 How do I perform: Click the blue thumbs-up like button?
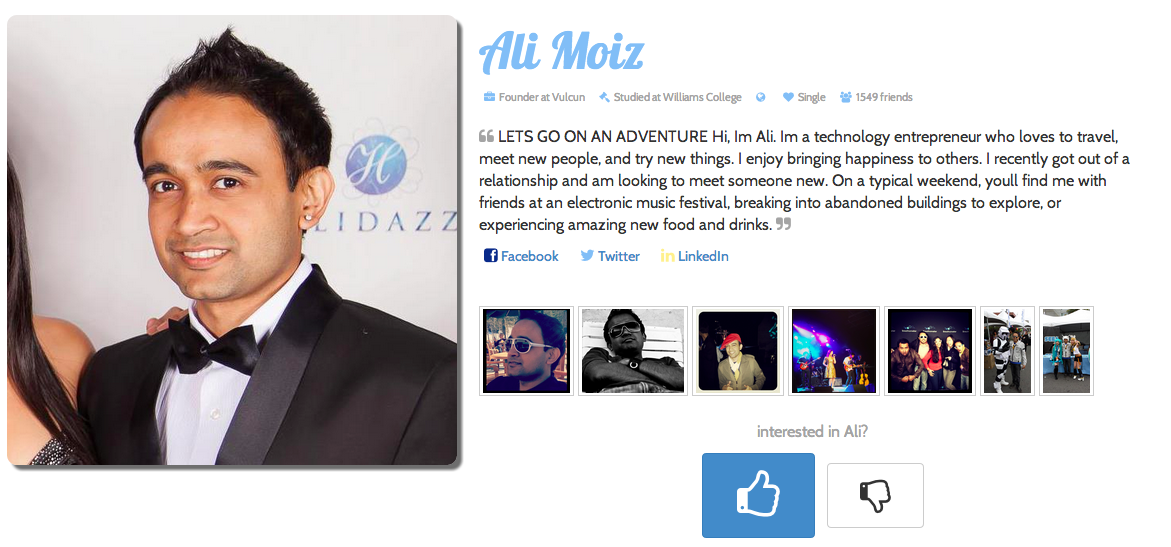[758, 495]
